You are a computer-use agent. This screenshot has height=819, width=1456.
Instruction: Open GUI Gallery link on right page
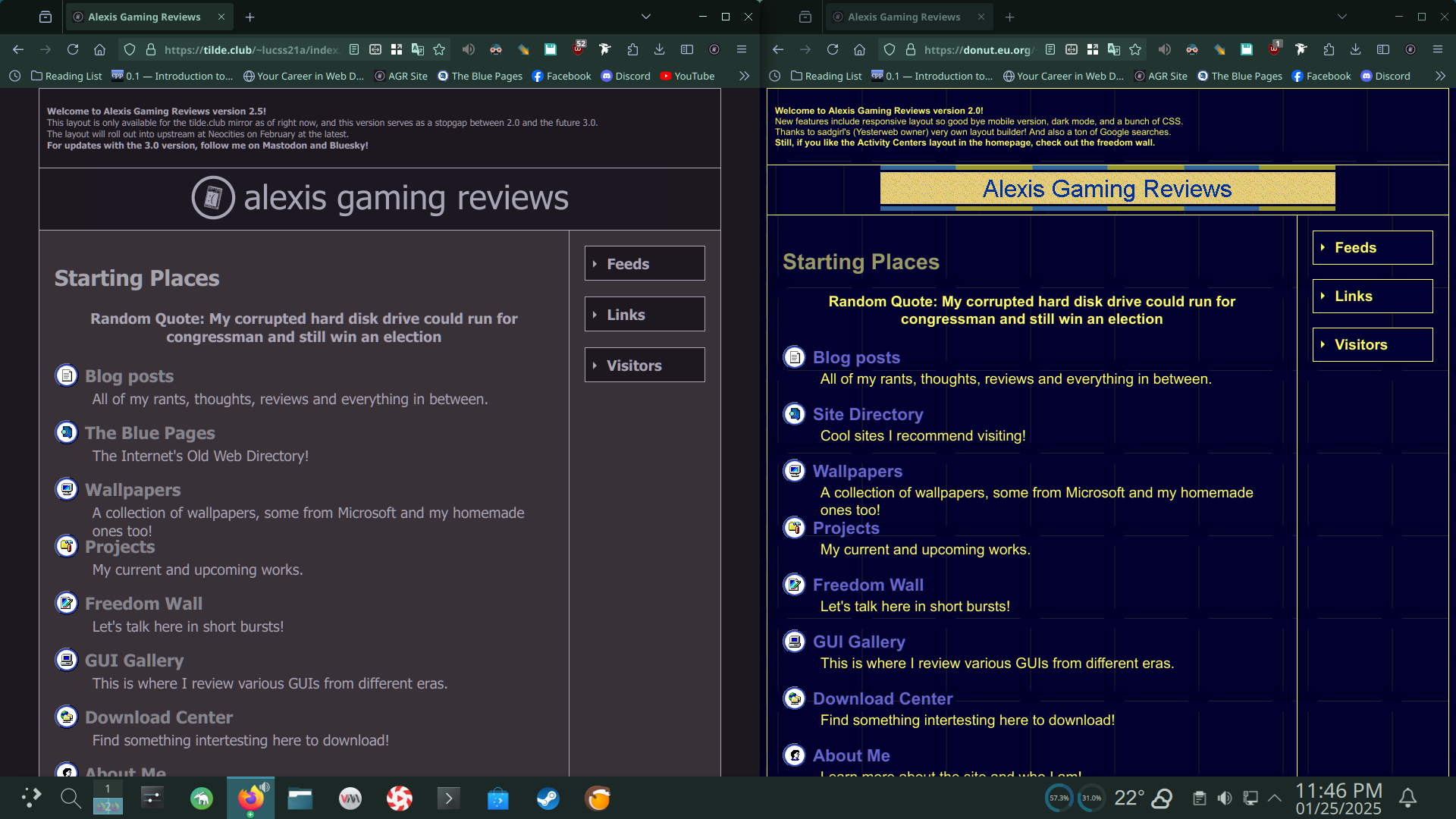click(x=859, y=641)
